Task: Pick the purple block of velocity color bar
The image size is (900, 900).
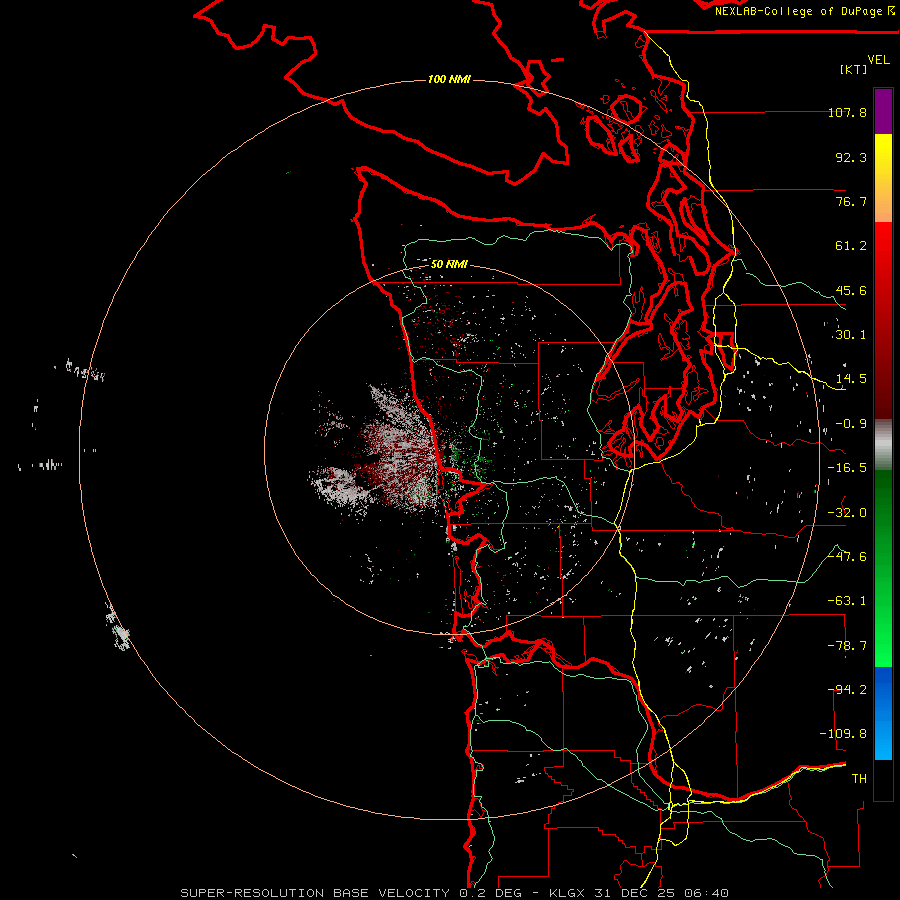Action: [883, 111]
